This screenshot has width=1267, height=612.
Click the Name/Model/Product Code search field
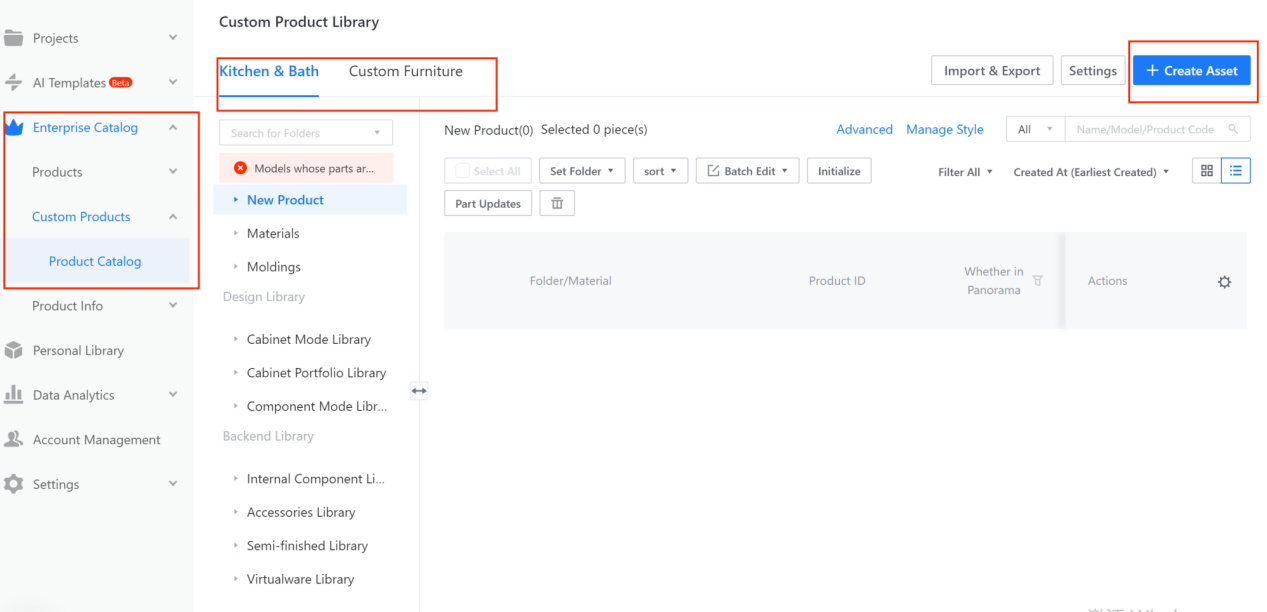pos(1145,129)
